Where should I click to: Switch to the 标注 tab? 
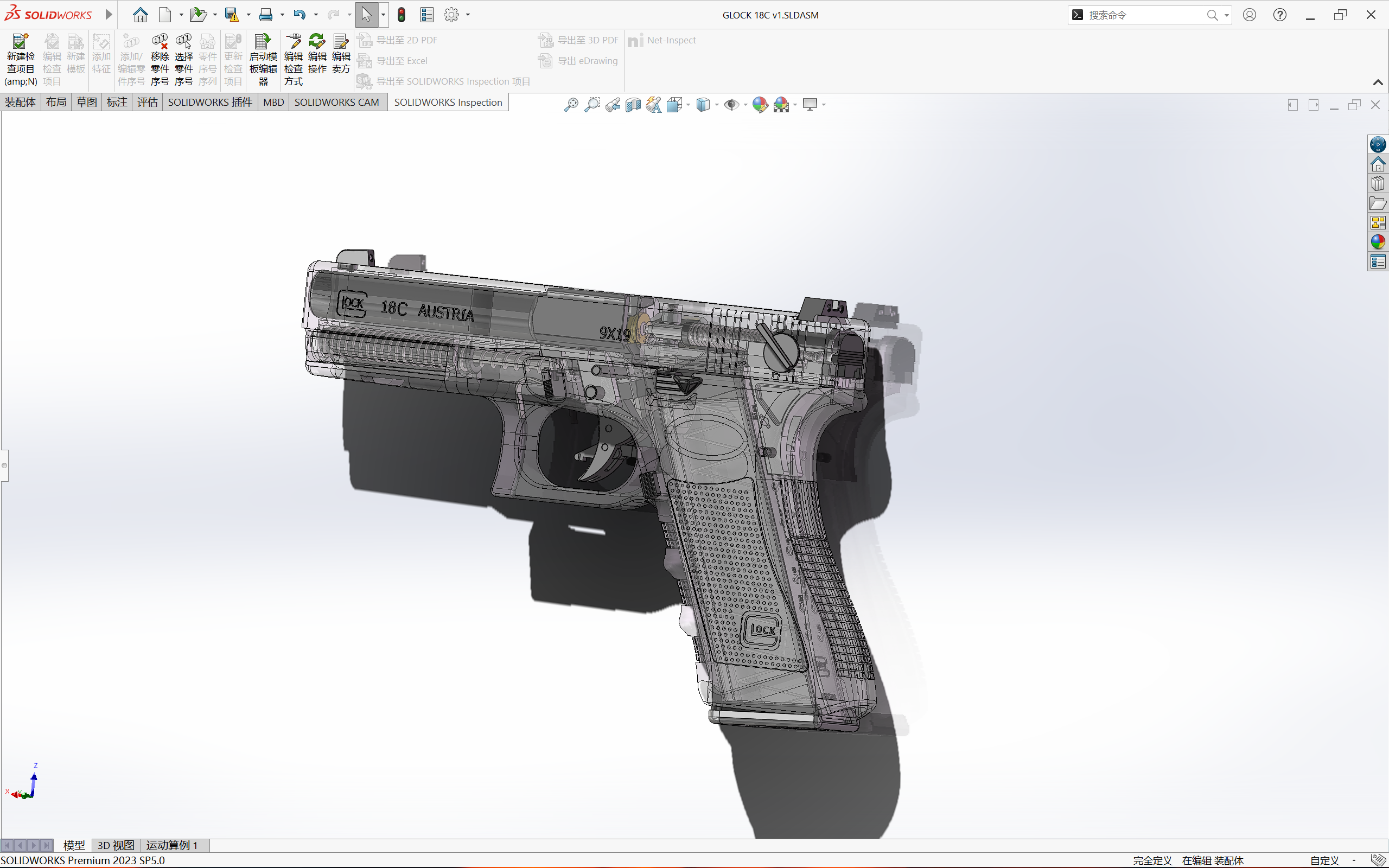[x=117, y=102]
